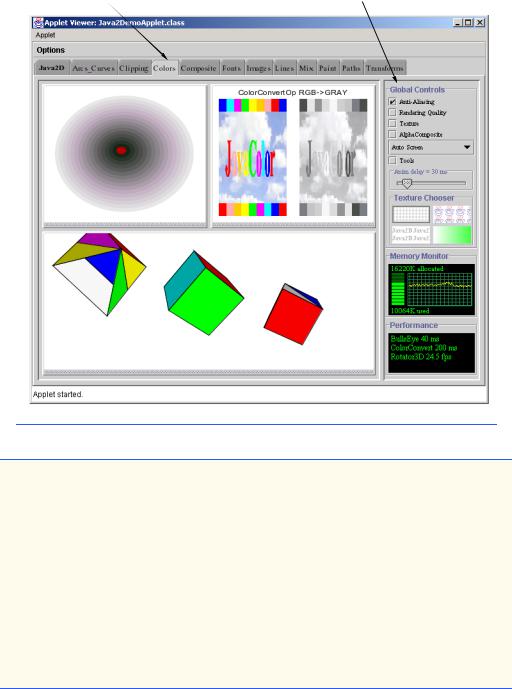Image resolution: width=512 pixels, height=689 pixels.
Task: Click the Memory Monitor graph
Action: pos(439,289)
